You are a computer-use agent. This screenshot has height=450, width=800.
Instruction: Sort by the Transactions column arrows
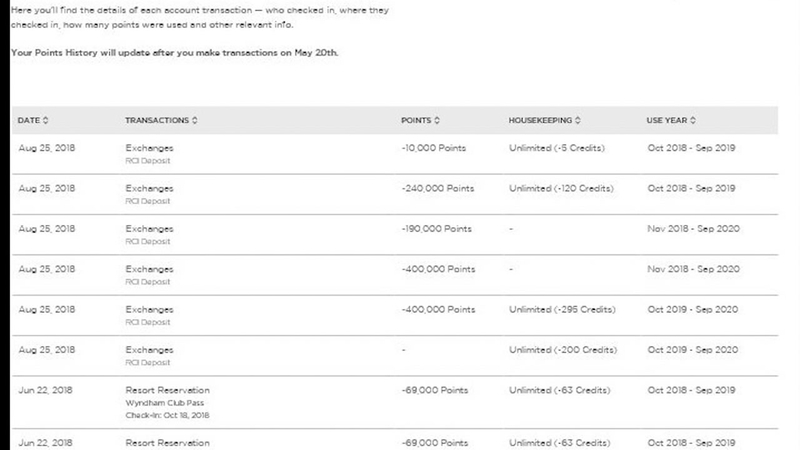coord(194,120)
